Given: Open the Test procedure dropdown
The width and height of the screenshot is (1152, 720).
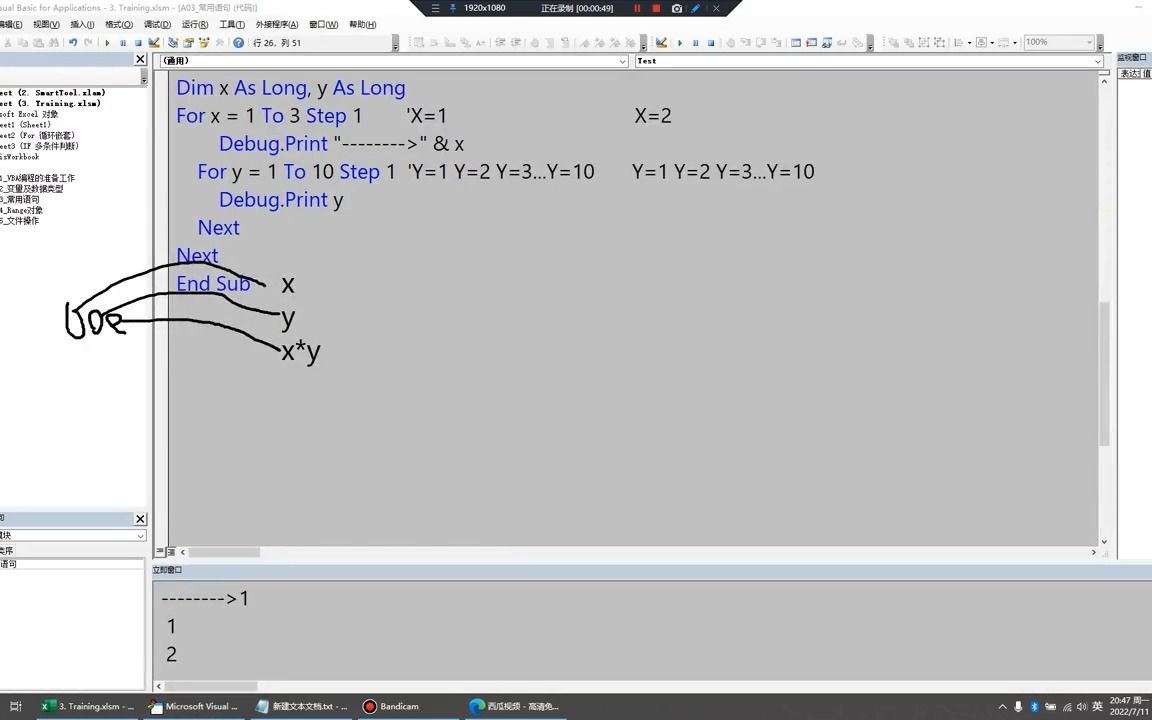Looking at the screenshot, I should coord(1095,61).
